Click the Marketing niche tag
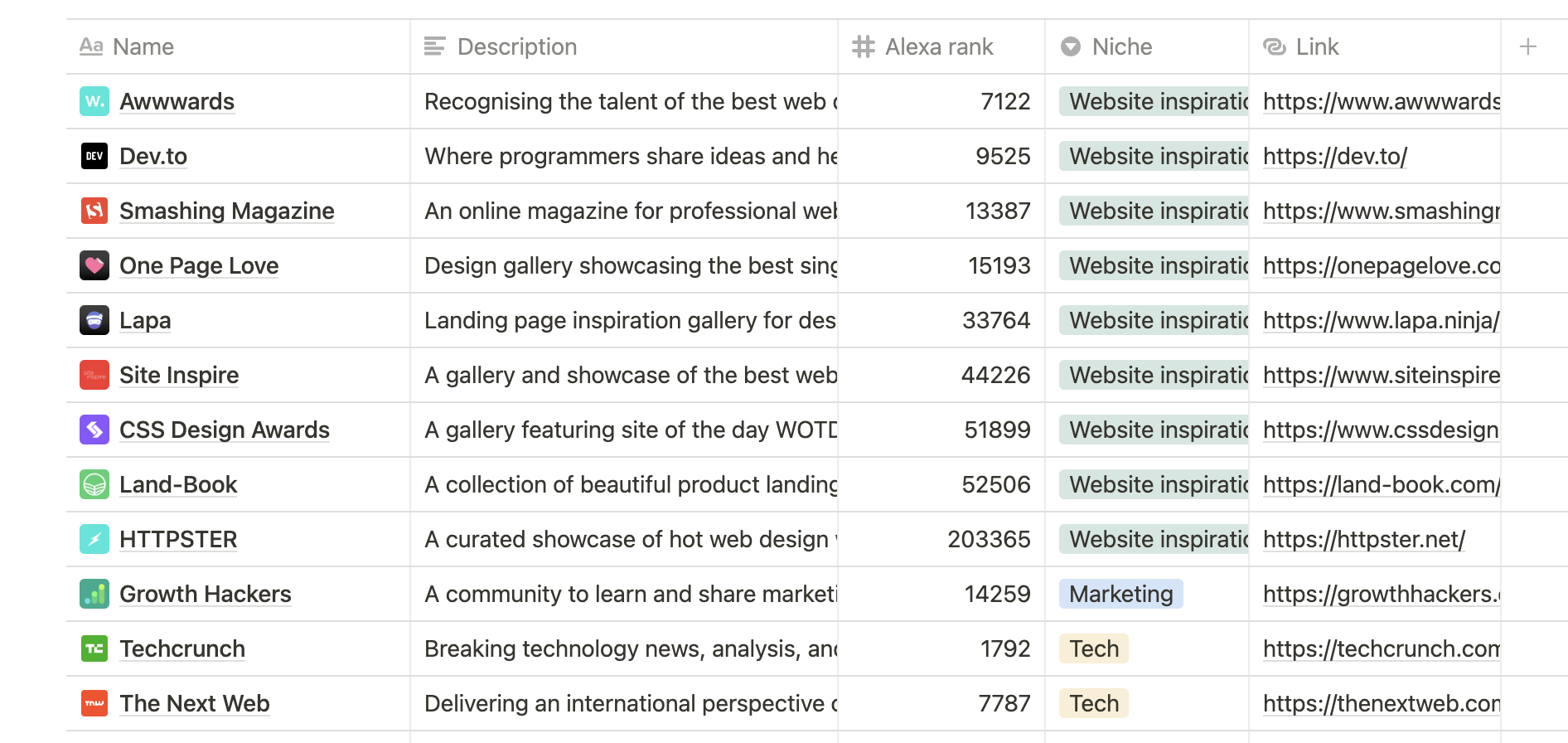 point(1121,594)
